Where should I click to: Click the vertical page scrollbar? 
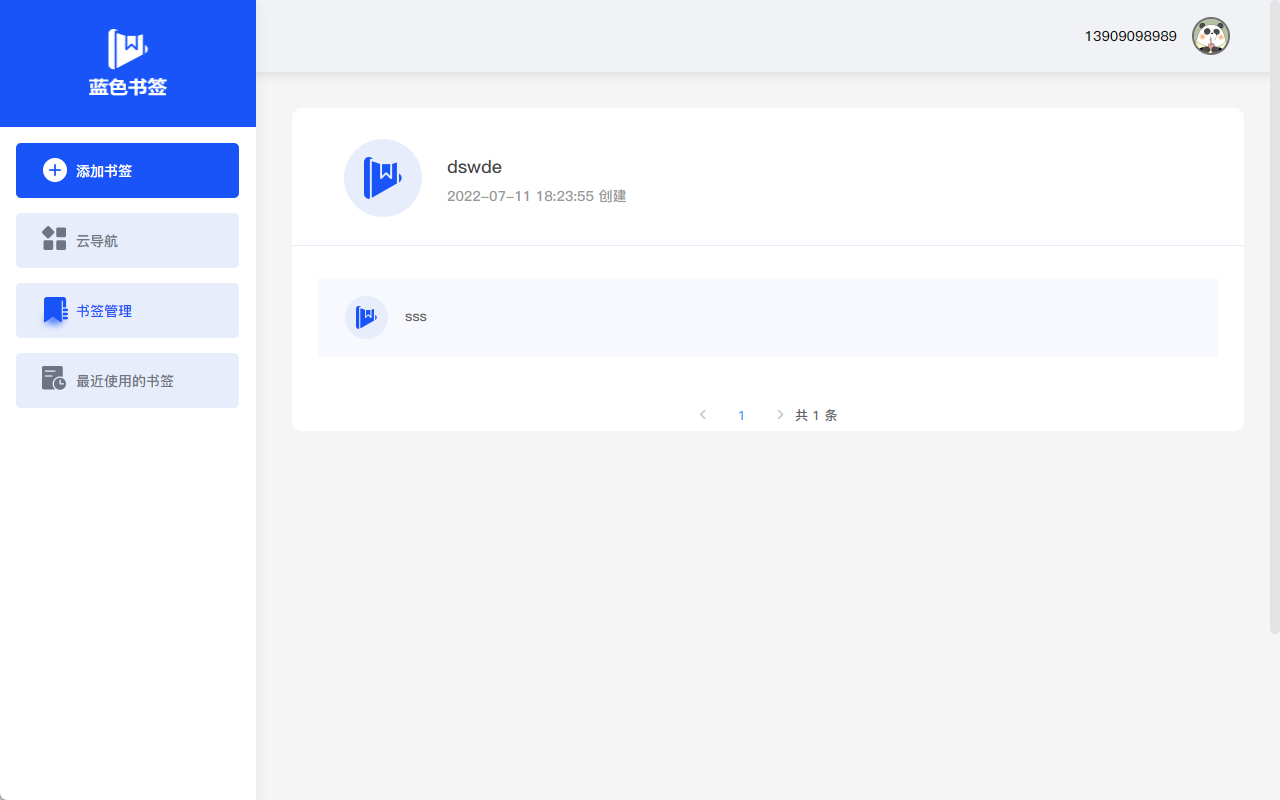click(1275, 316)
